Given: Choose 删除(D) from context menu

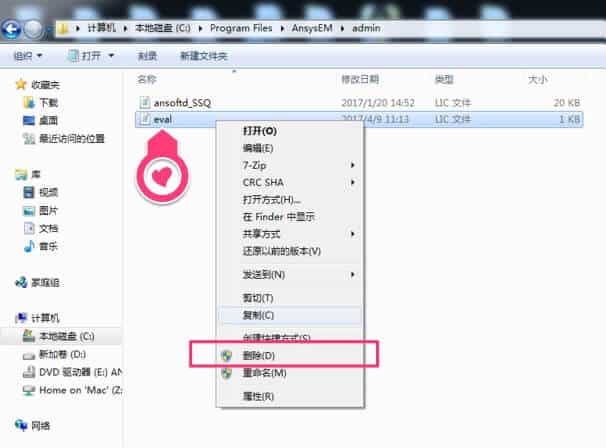Looking at the screenshot, I should tap(259, 356).
